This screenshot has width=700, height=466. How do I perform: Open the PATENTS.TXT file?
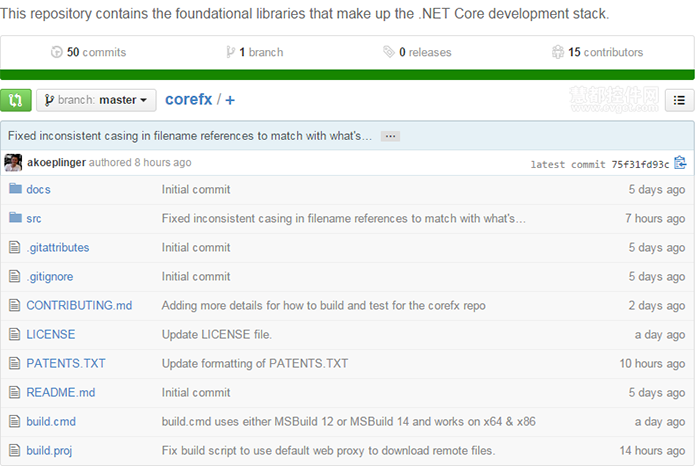pyautogui.click(x=66, y=363)
